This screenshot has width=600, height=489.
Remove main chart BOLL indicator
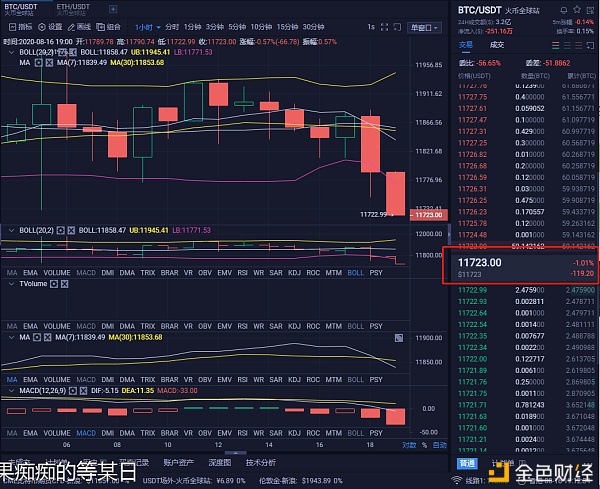click(x=73, y=52)
